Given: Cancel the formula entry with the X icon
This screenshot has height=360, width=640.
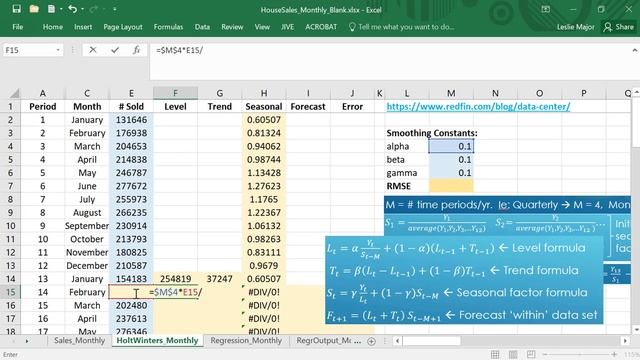Looking at the screenshot, I should pos(93,50).
